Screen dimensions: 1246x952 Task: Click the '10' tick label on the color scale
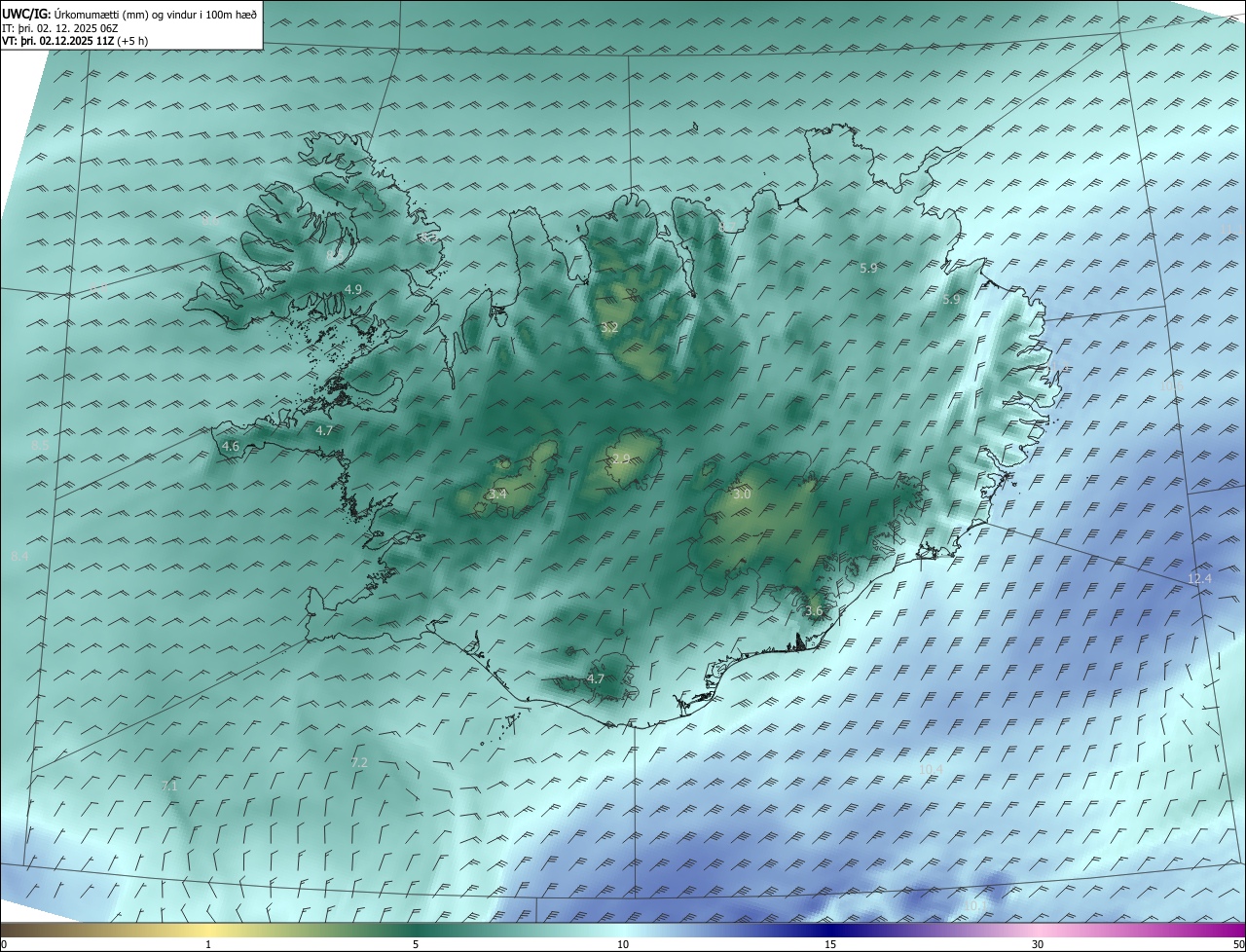pos(623,945)
